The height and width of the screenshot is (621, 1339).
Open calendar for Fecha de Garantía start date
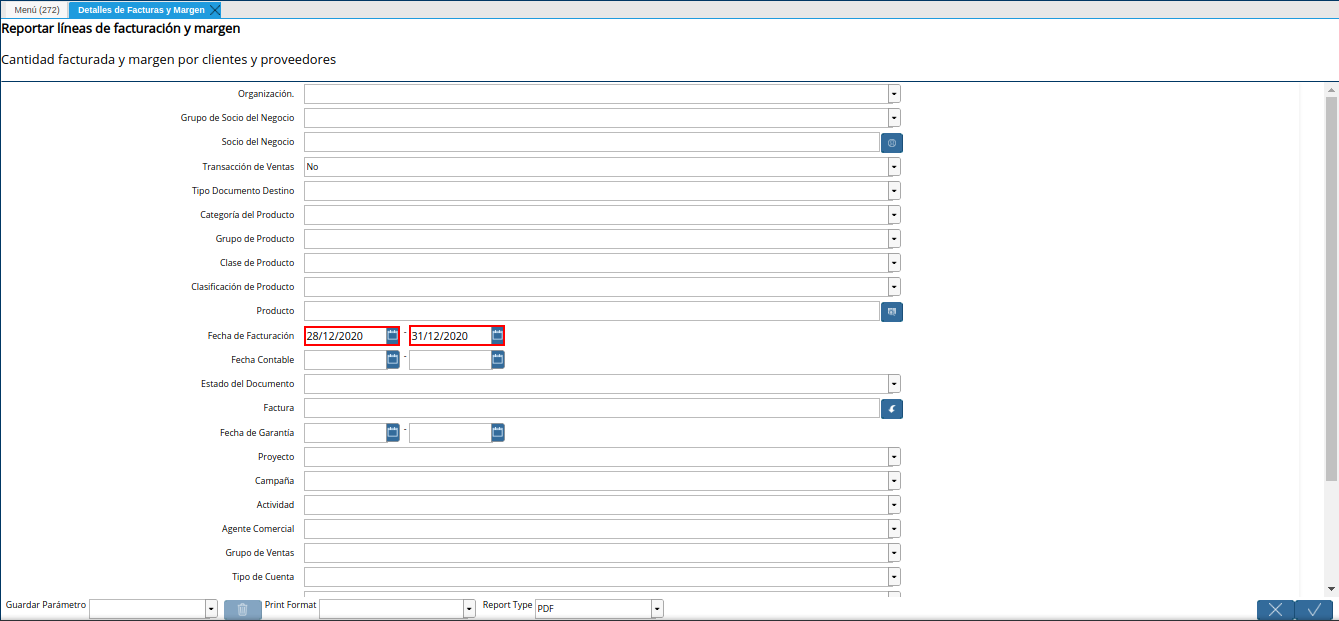(393, 433)
